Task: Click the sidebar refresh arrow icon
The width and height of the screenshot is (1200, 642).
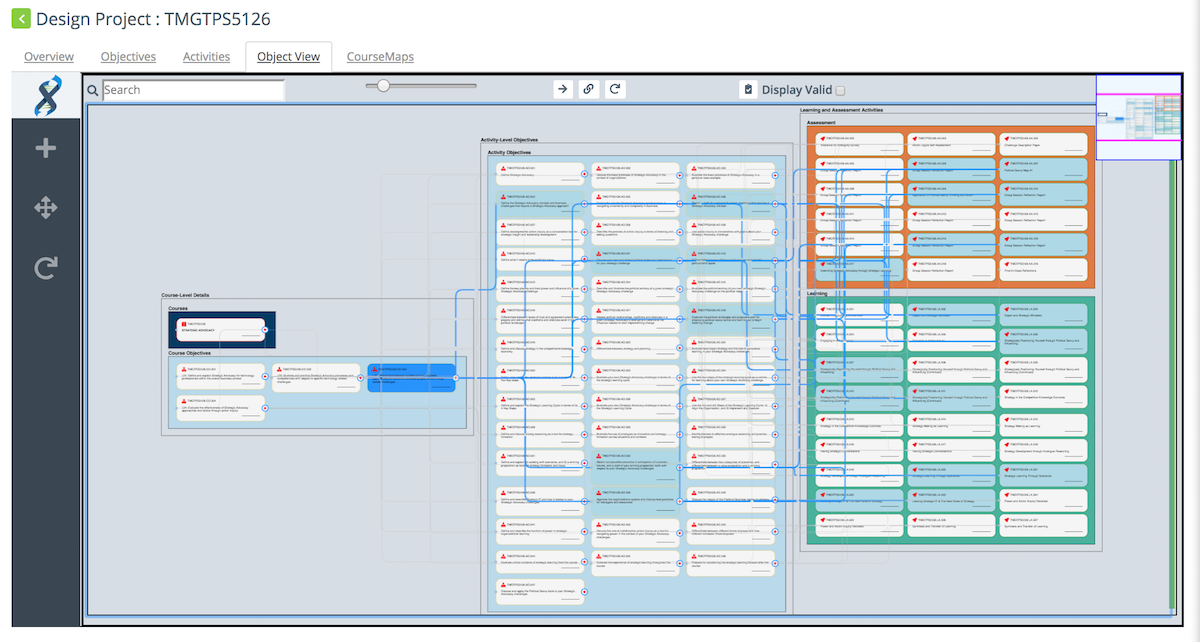Action: coord(45,268)
